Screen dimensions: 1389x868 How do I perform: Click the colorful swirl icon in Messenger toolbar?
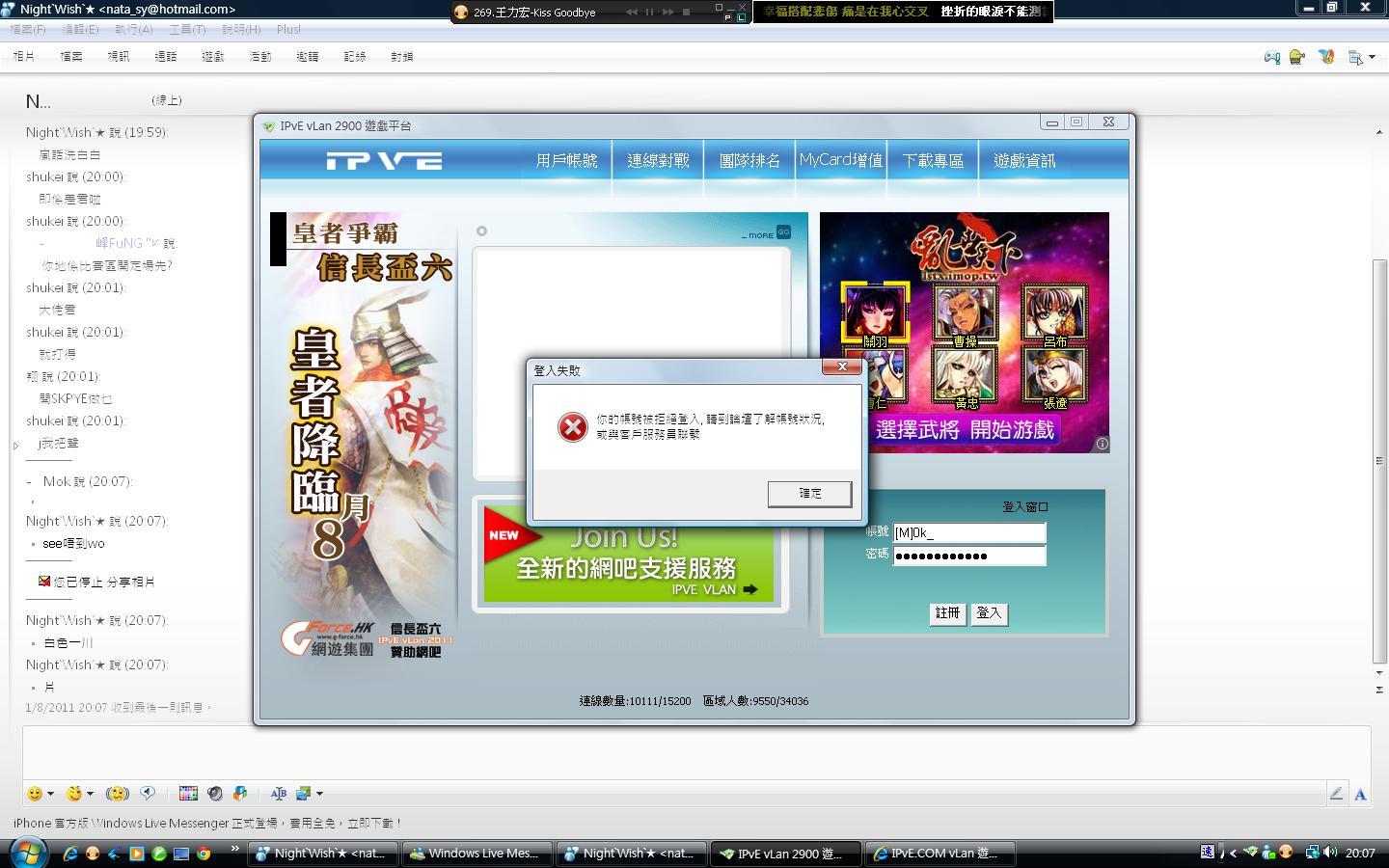click(x=1326, y=57)
